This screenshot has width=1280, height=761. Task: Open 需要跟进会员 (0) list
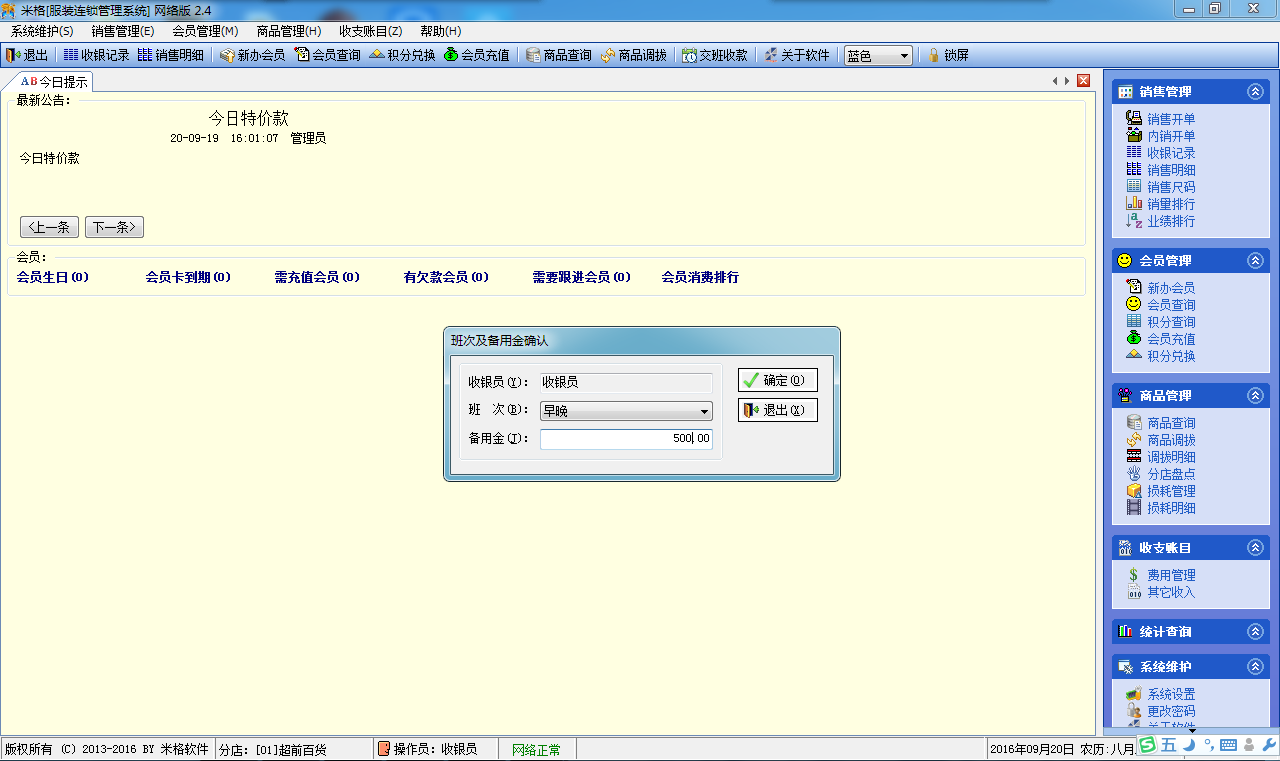tap(581, 277)
